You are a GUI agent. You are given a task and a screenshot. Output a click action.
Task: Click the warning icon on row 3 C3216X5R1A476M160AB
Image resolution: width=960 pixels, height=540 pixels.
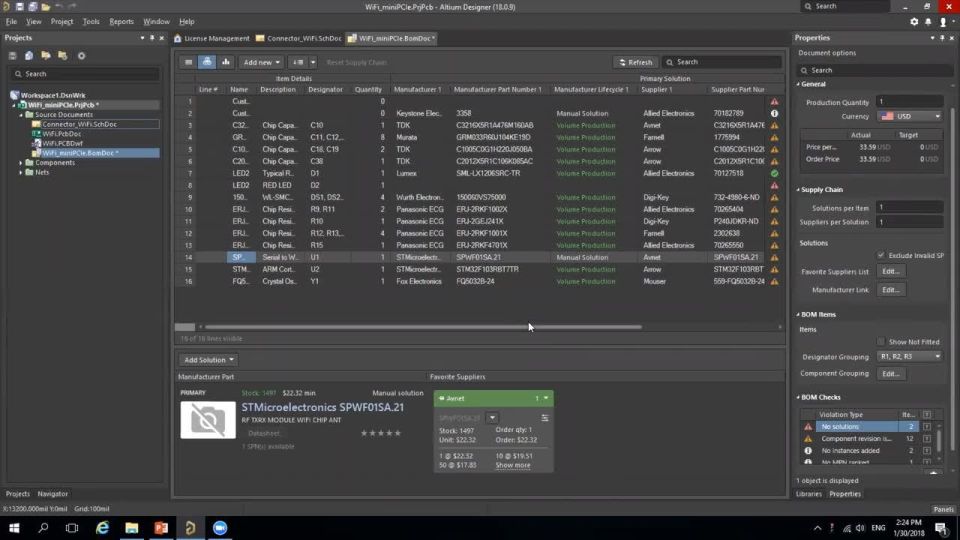[774, 126]
